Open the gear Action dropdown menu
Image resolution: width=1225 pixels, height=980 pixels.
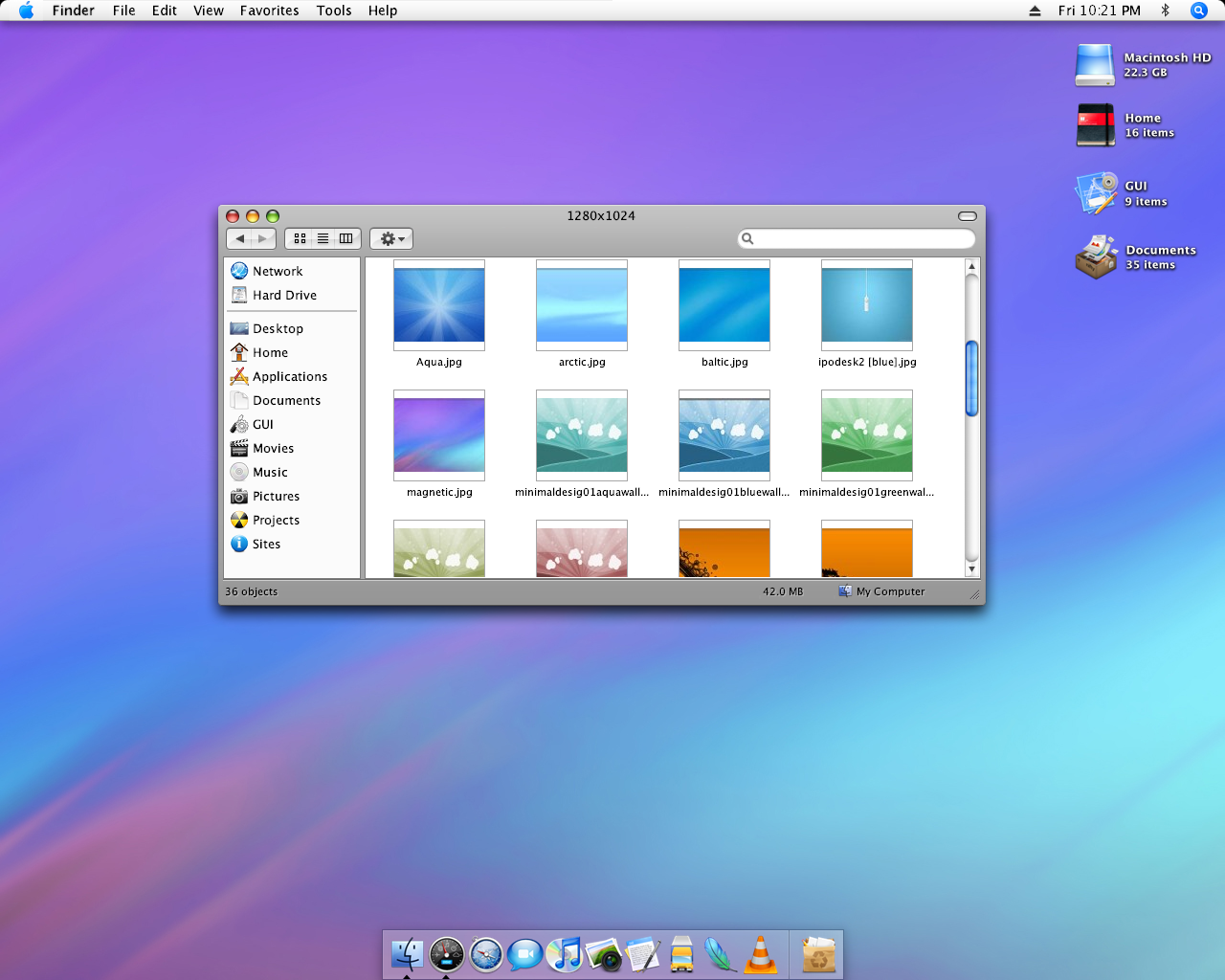pyautogui.click(x=391, y=238)
